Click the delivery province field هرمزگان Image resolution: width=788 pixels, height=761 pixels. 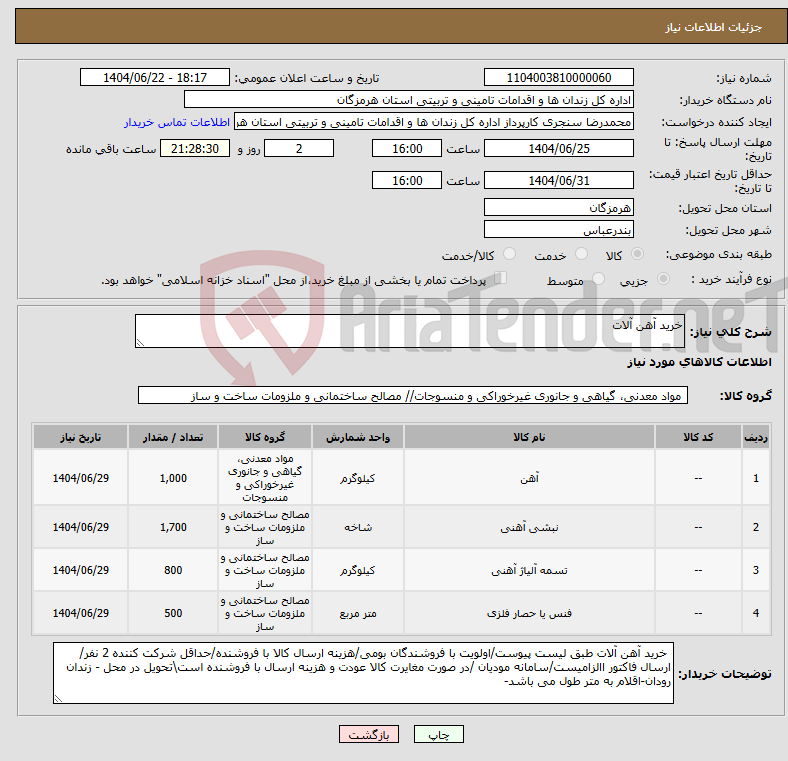558,208
